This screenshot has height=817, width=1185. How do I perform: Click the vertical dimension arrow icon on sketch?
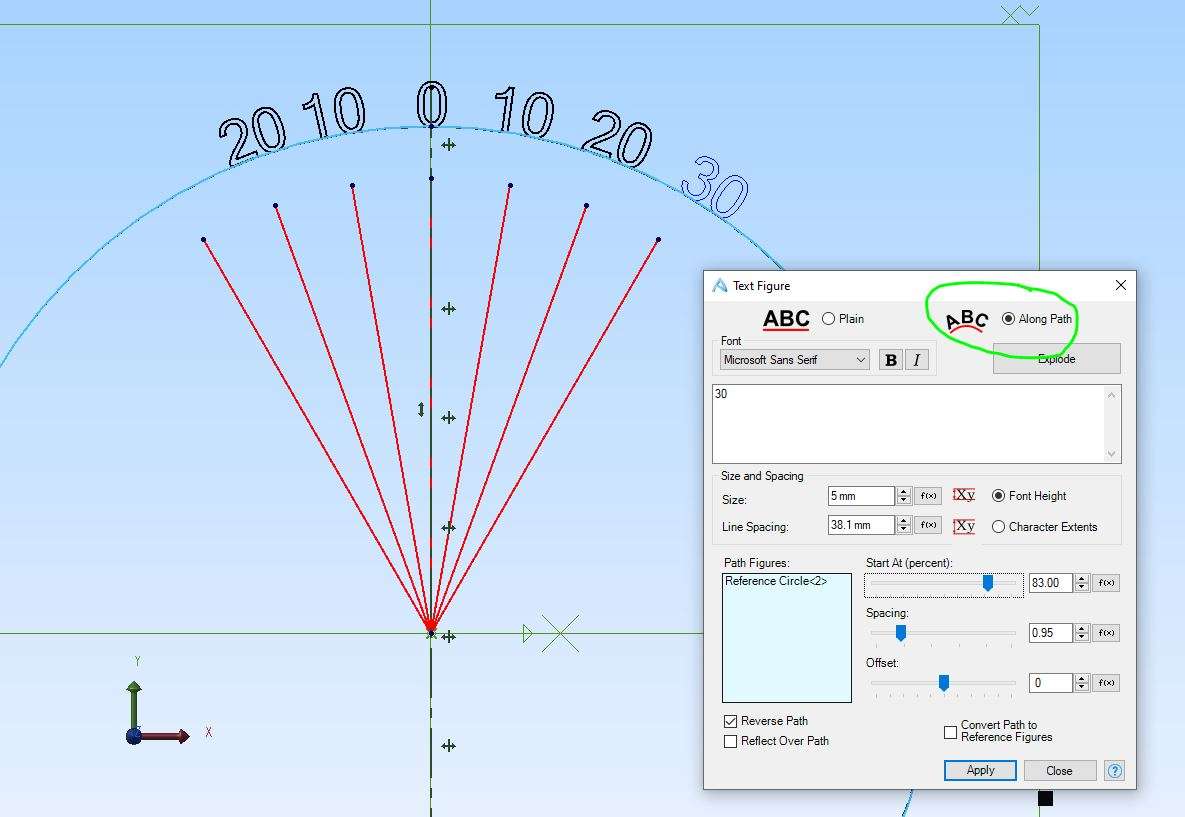pos(421,410)
